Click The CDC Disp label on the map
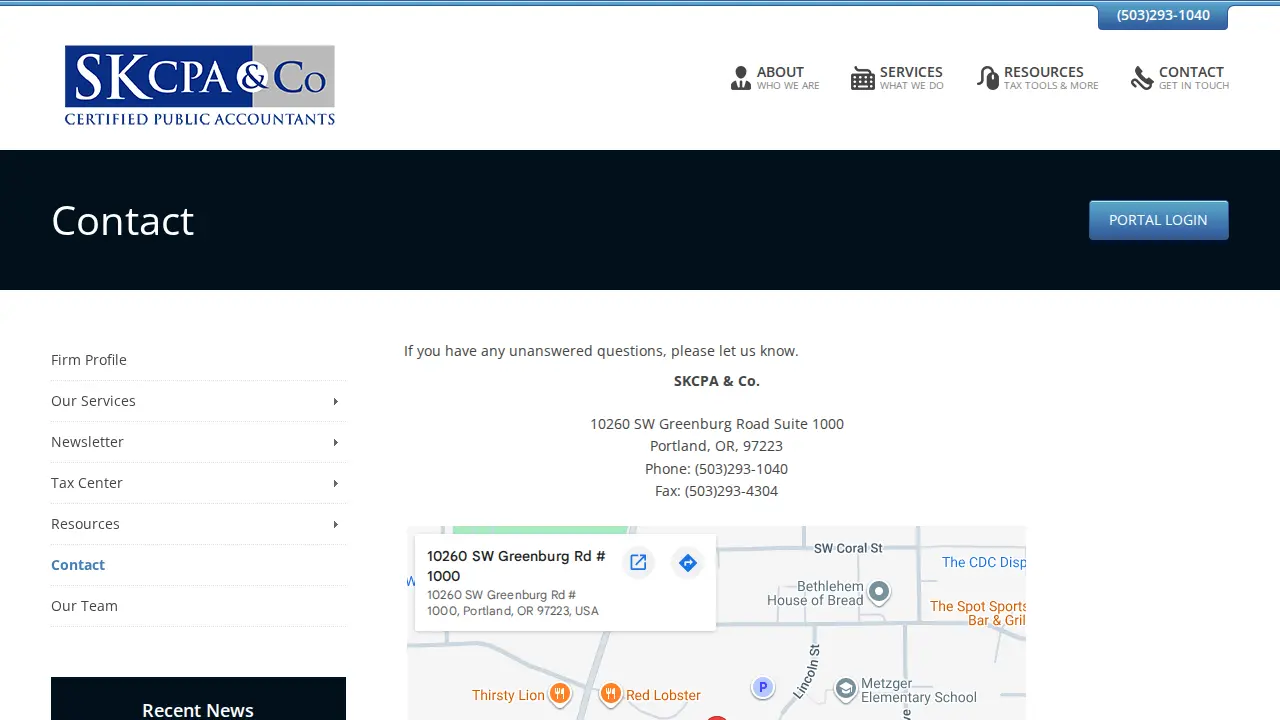This screenshot has height=720, width=1280. pyautogui.click(x=984, y=562)
